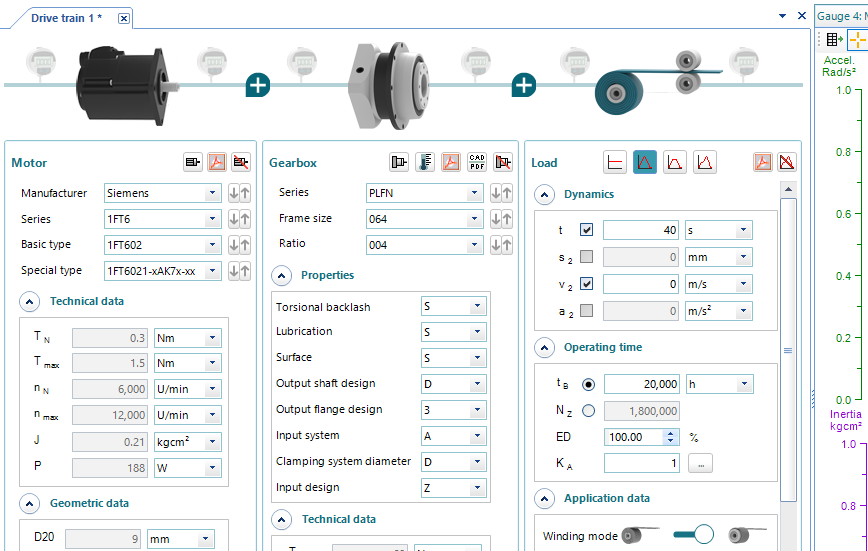Select the highlighted triangular motion profile icon
Image resolution: width=868 pixels, height=551 pixels.
(645, 162)
